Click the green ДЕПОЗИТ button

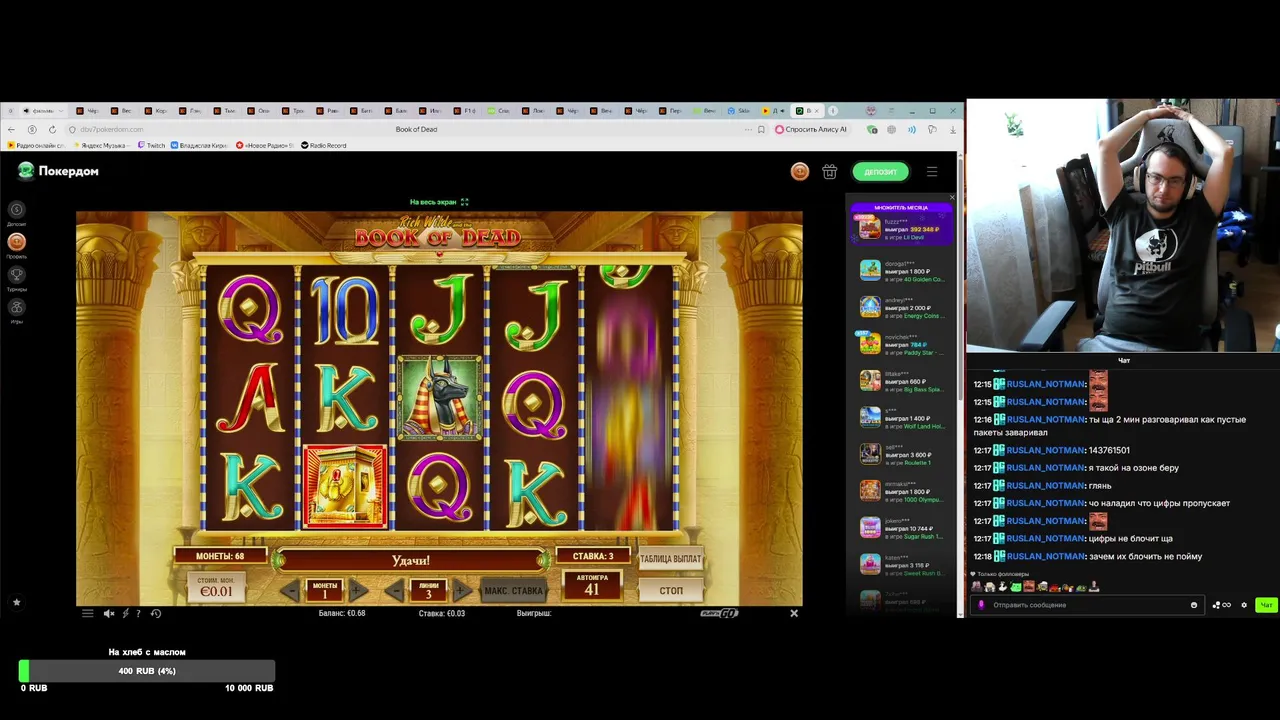pos(880,172)
